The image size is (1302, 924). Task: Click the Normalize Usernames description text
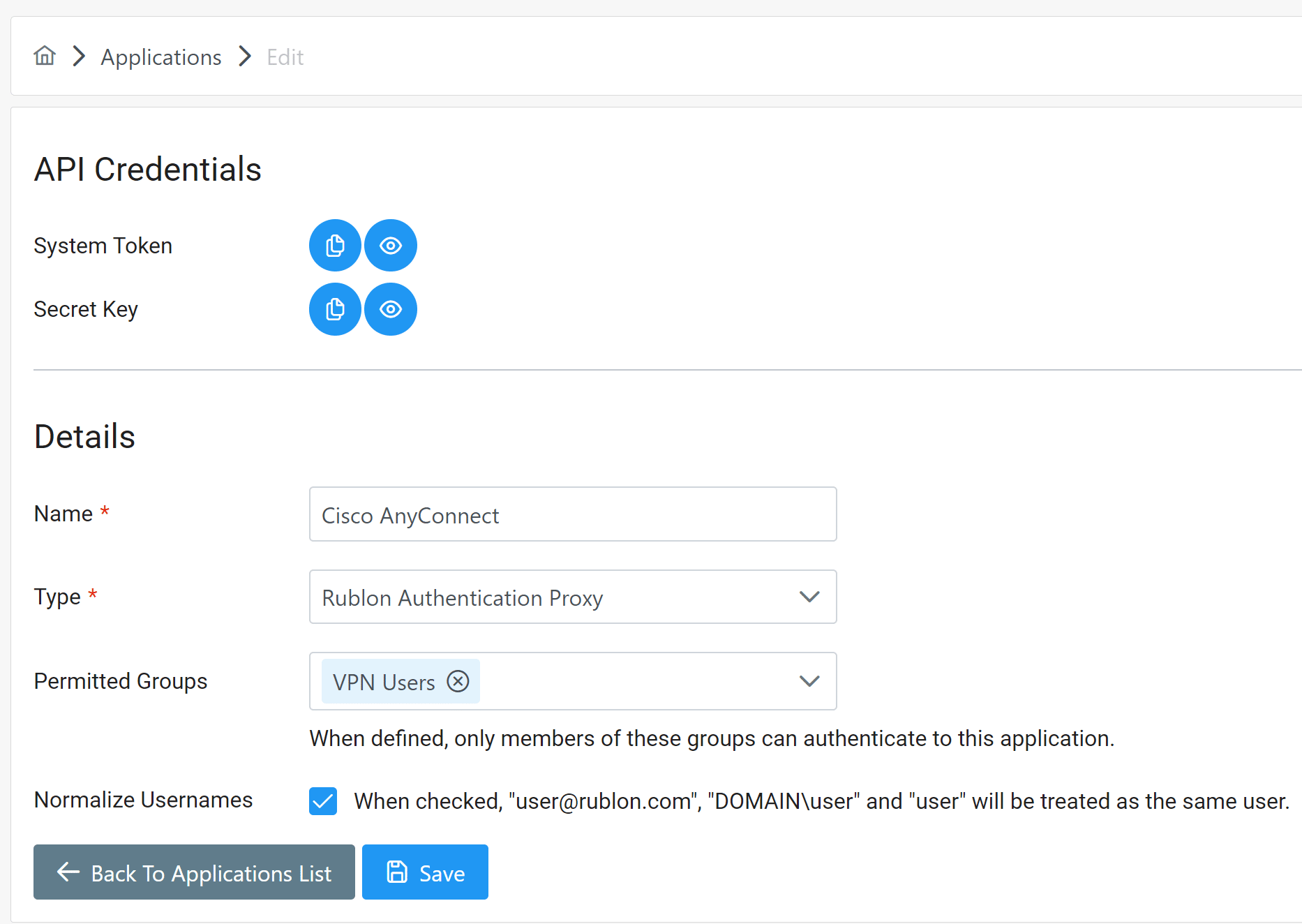(x=821, y=801)
